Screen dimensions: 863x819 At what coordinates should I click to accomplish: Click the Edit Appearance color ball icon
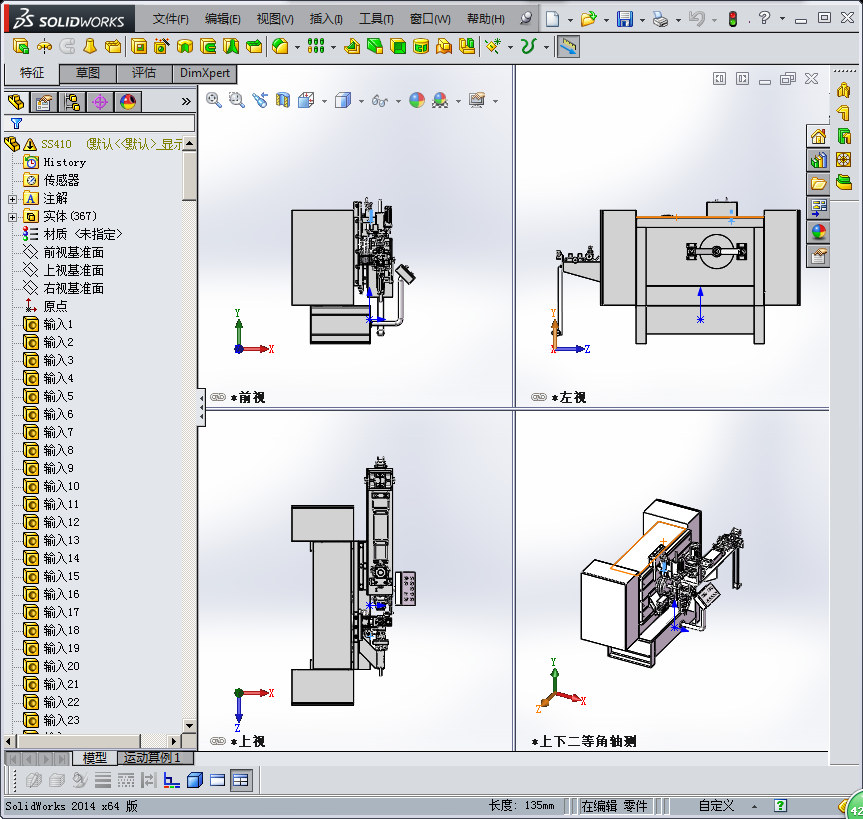pyautogui.click(x=417, y=100)
